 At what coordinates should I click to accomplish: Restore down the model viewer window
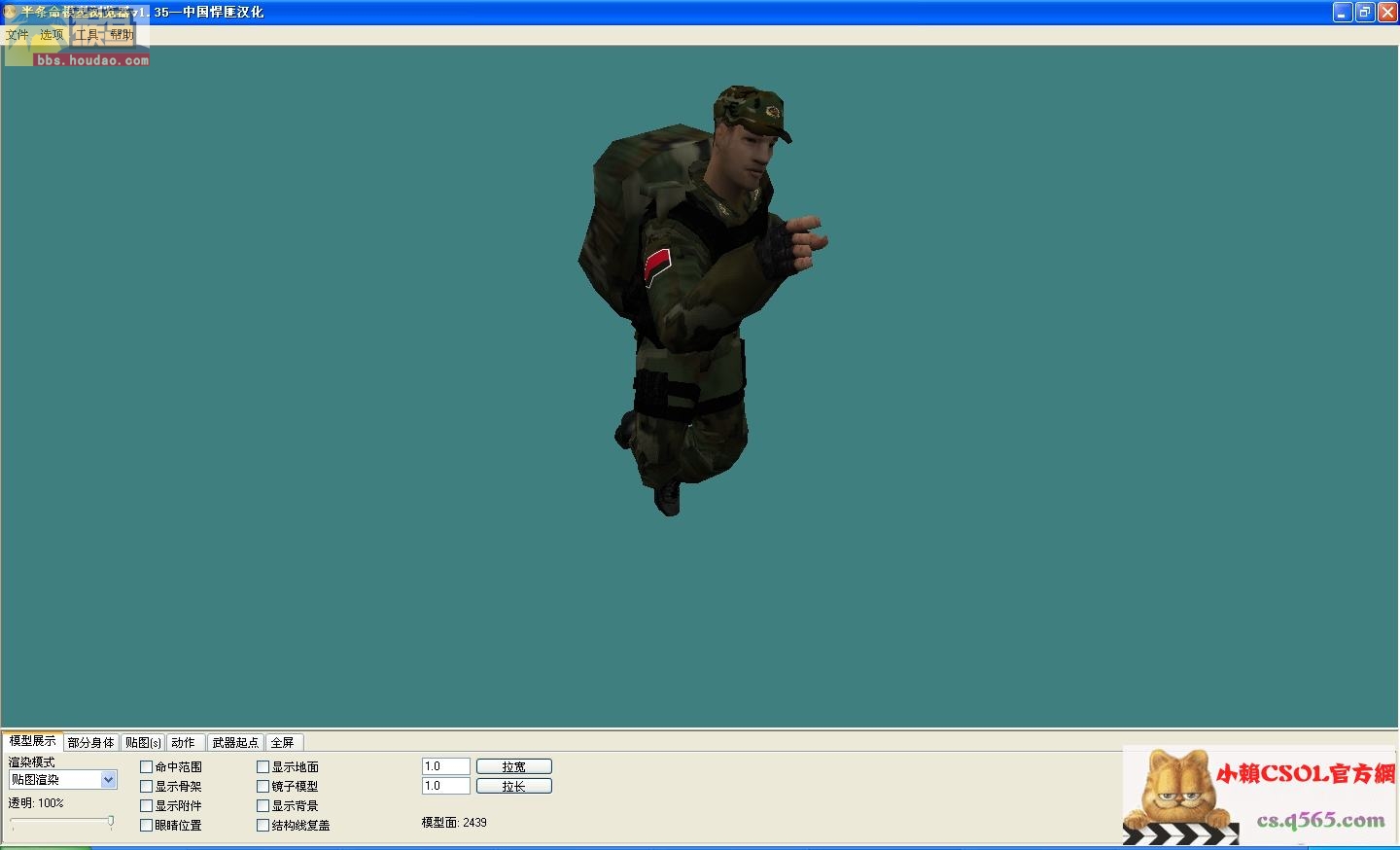[x=1365, y=12]
